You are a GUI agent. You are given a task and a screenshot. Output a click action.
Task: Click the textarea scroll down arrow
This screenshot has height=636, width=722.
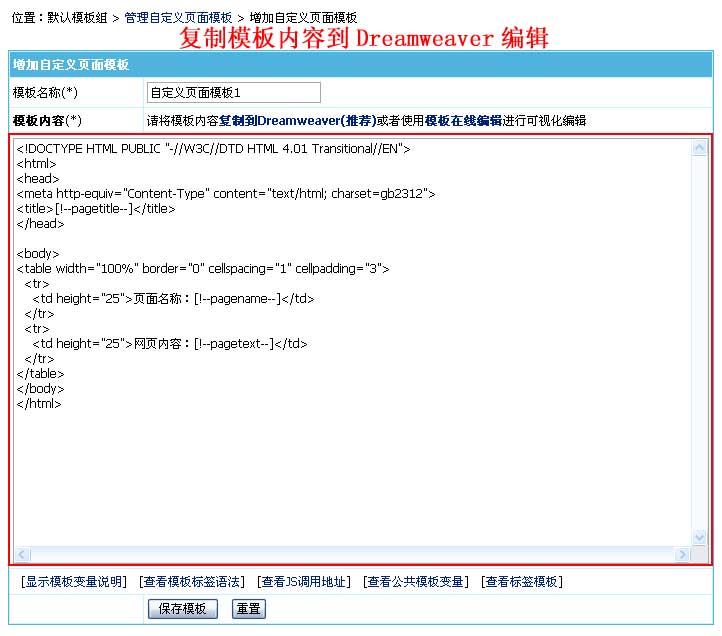pyautogui.click(x=699, y=537)
